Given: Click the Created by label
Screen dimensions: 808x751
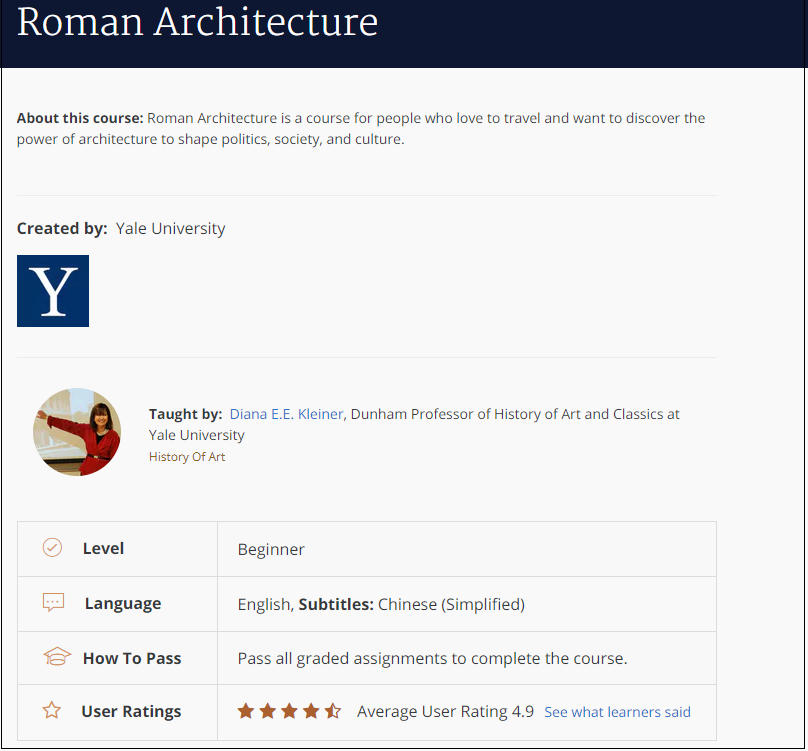Looking at the screenshot, I should [x=62, y=228].
